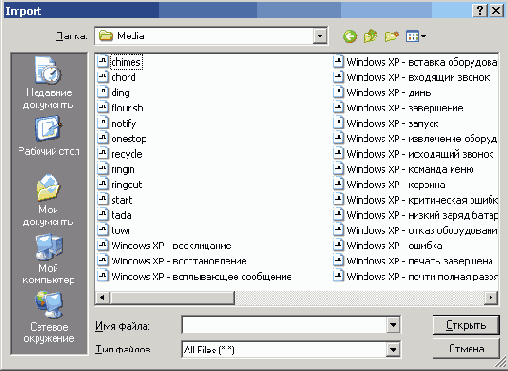
Task: Select file 'Windows XP - ошибка'
Action: (388, 246)
